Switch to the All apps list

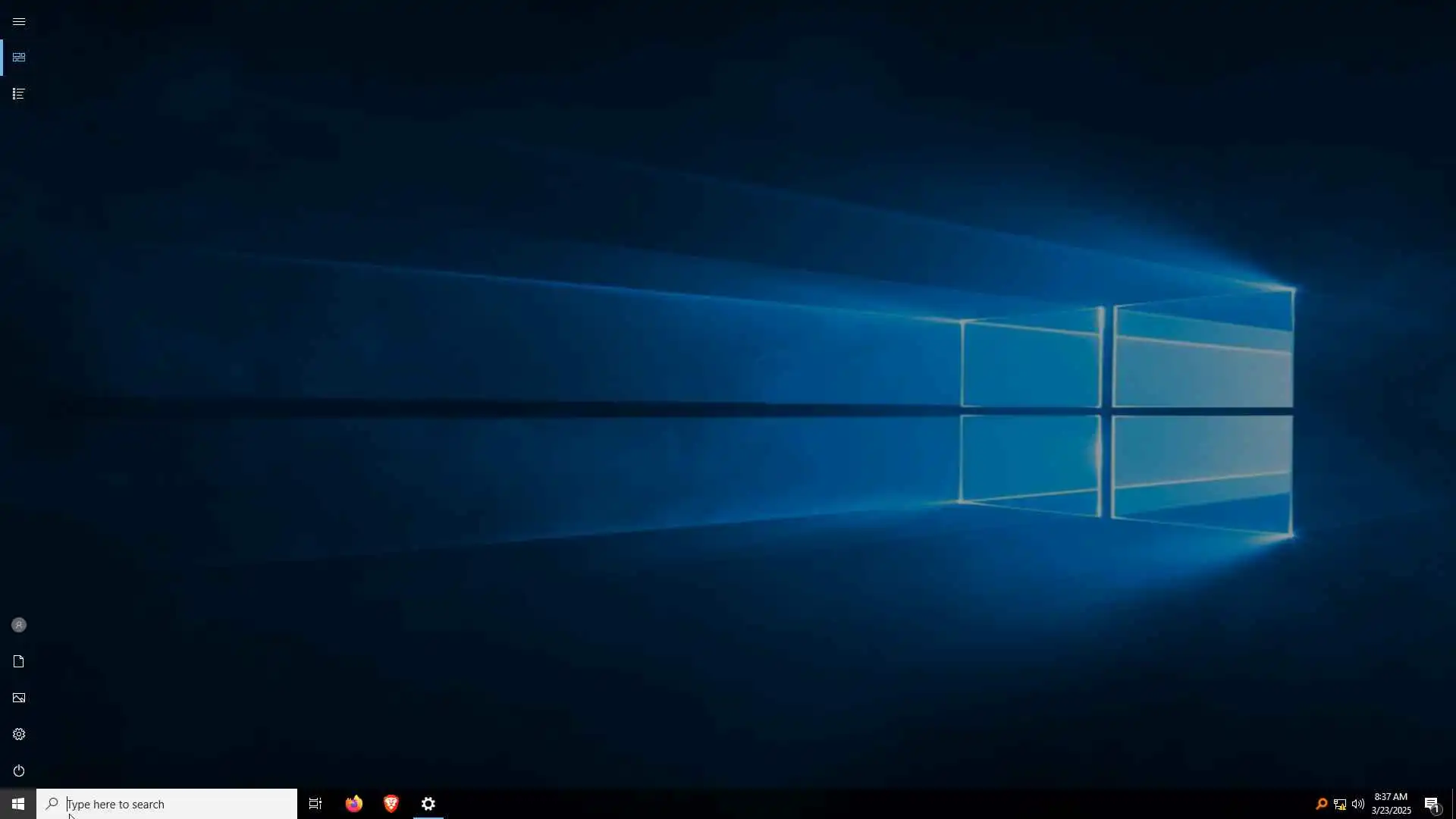pyautogui.click(x=19, y=94)
